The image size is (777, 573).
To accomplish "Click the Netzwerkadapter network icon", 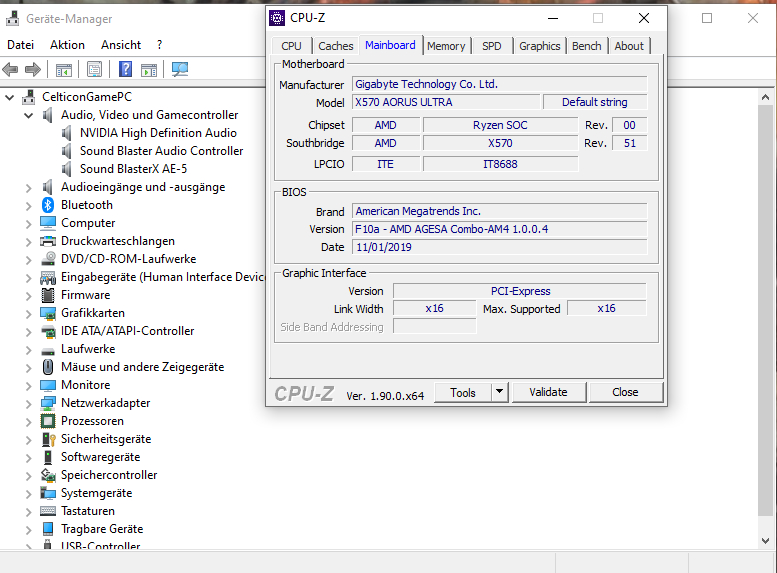I will click(48, 403).
